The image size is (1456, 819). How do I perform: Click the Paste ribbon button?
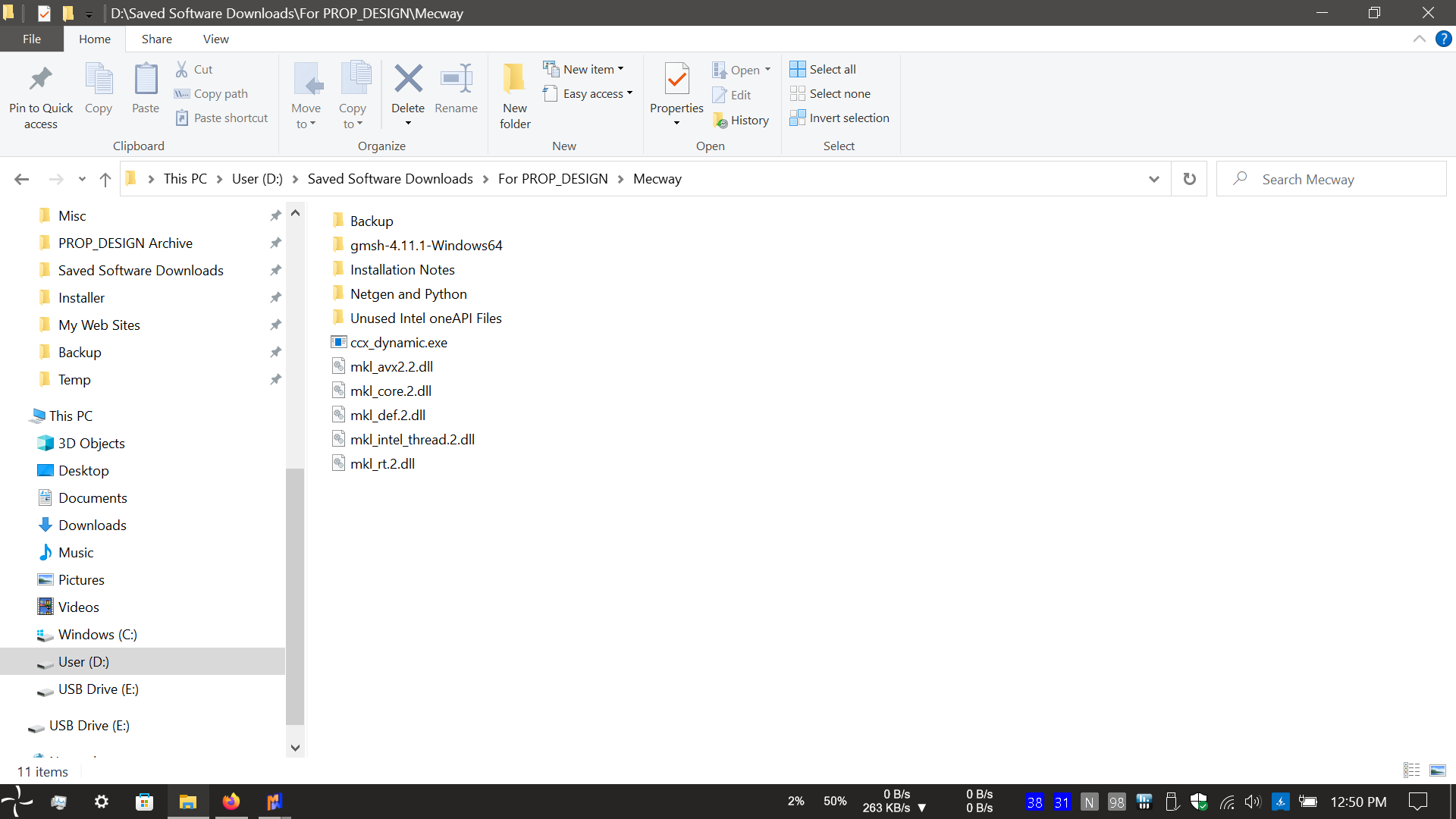click(146, 89)
